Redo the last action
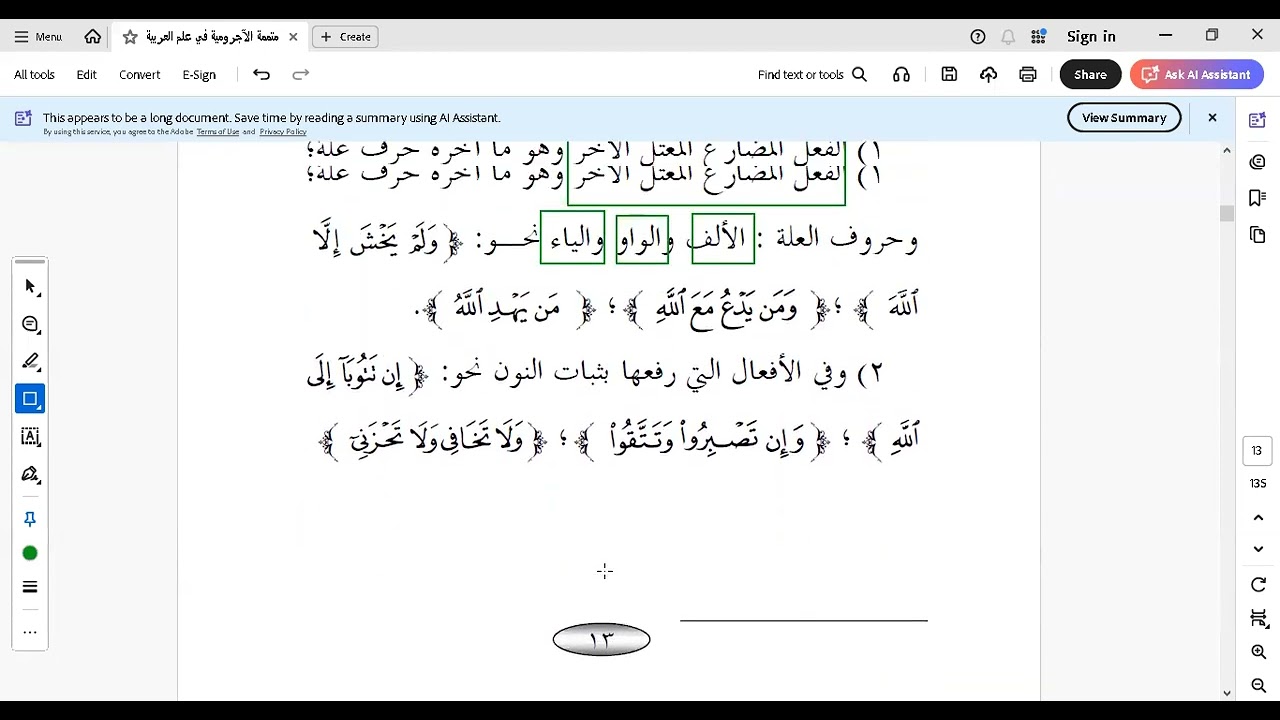This screenshot has width=1280, height=720. click(301, 75)
